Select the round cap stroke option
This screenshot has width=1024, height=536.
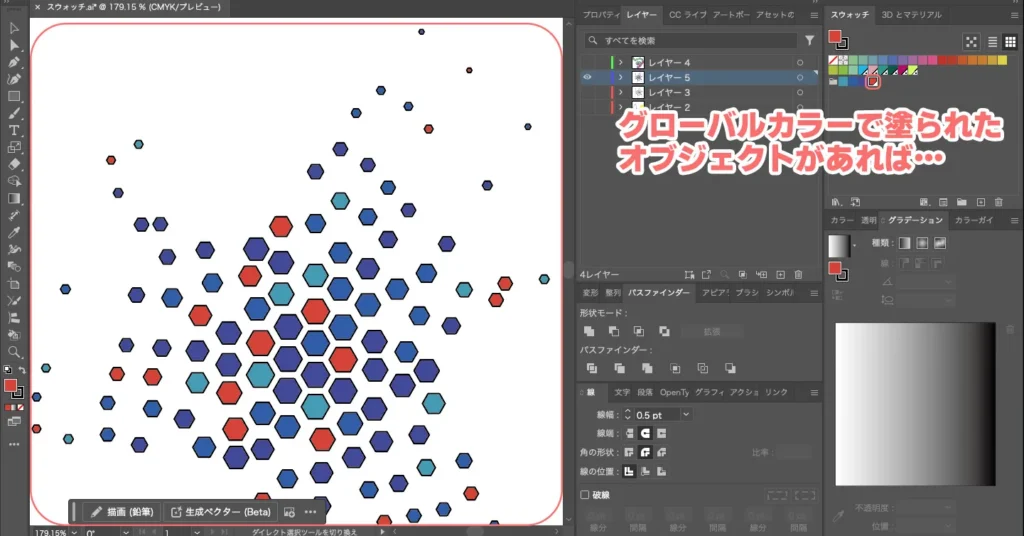click(645, 433)
